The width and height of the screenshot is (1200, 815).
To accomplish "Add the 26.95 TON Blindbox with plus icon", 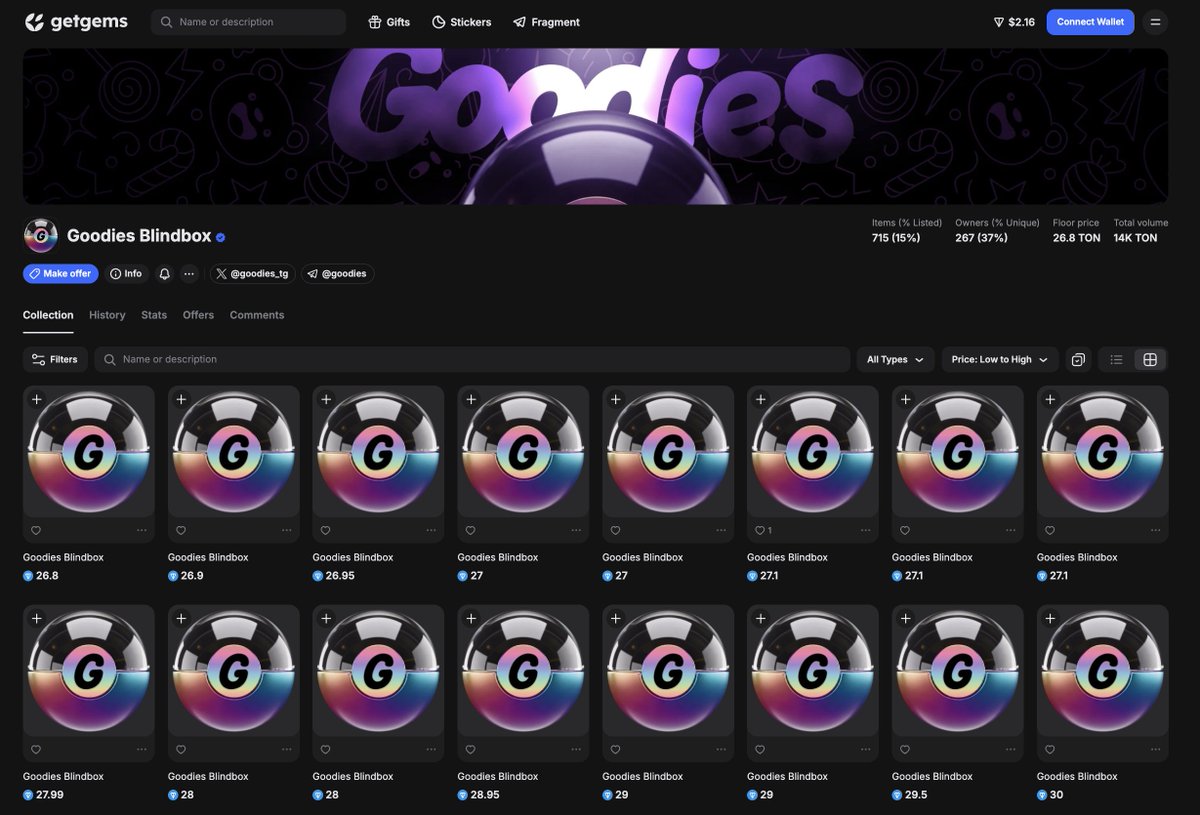I will (326, 399).
